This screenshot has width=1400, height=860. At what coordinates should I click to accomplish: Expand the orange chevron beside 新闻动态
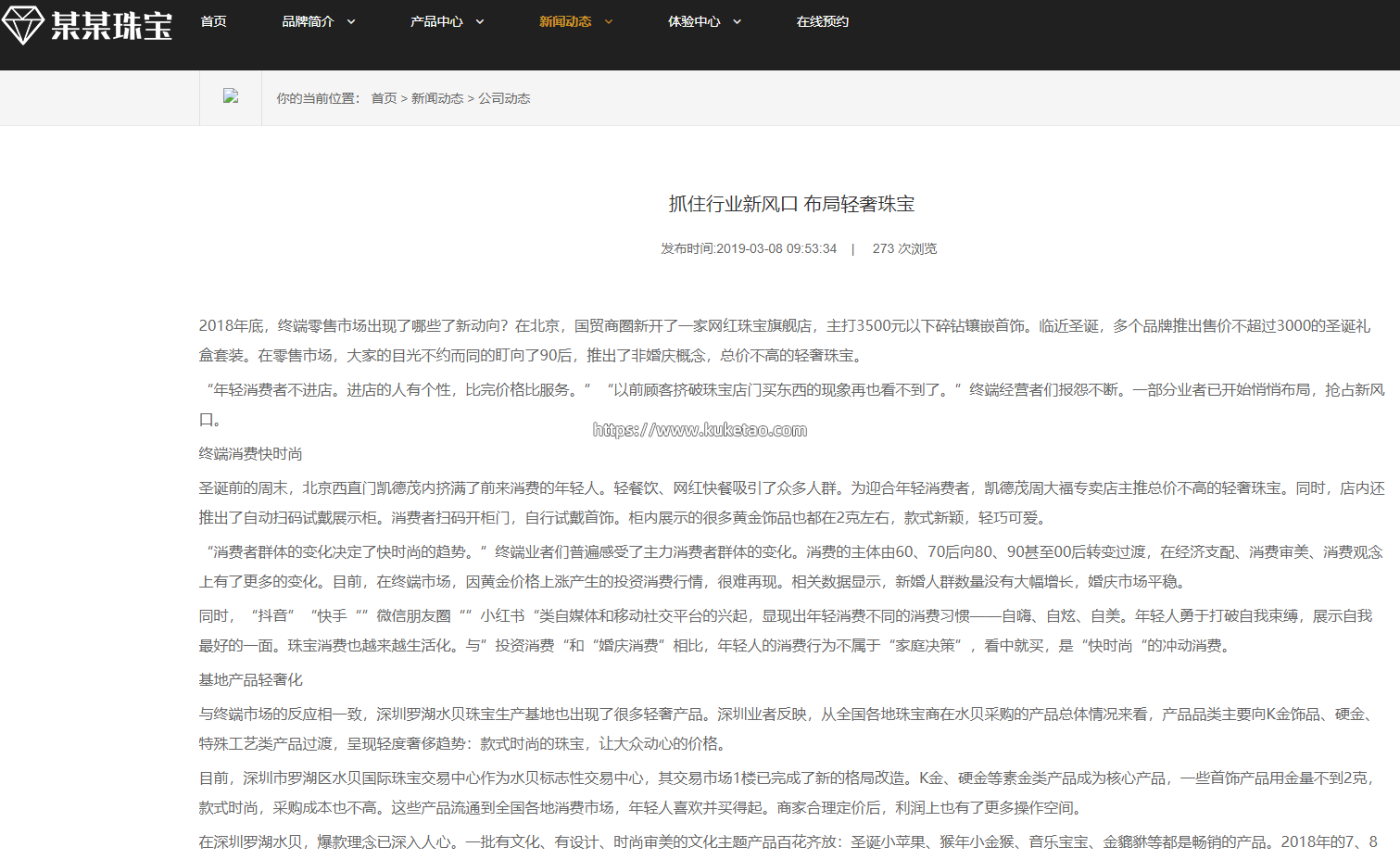[609, 22]
